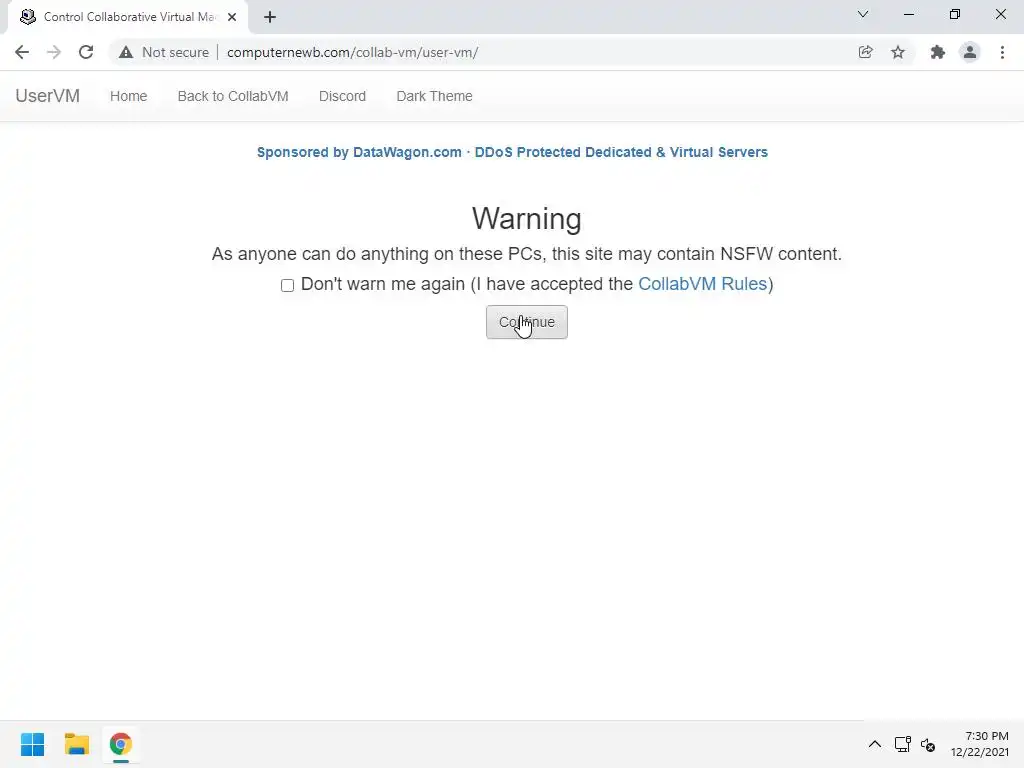
Task: Reload the page with the refresh icon
Action: click(86, 52)
